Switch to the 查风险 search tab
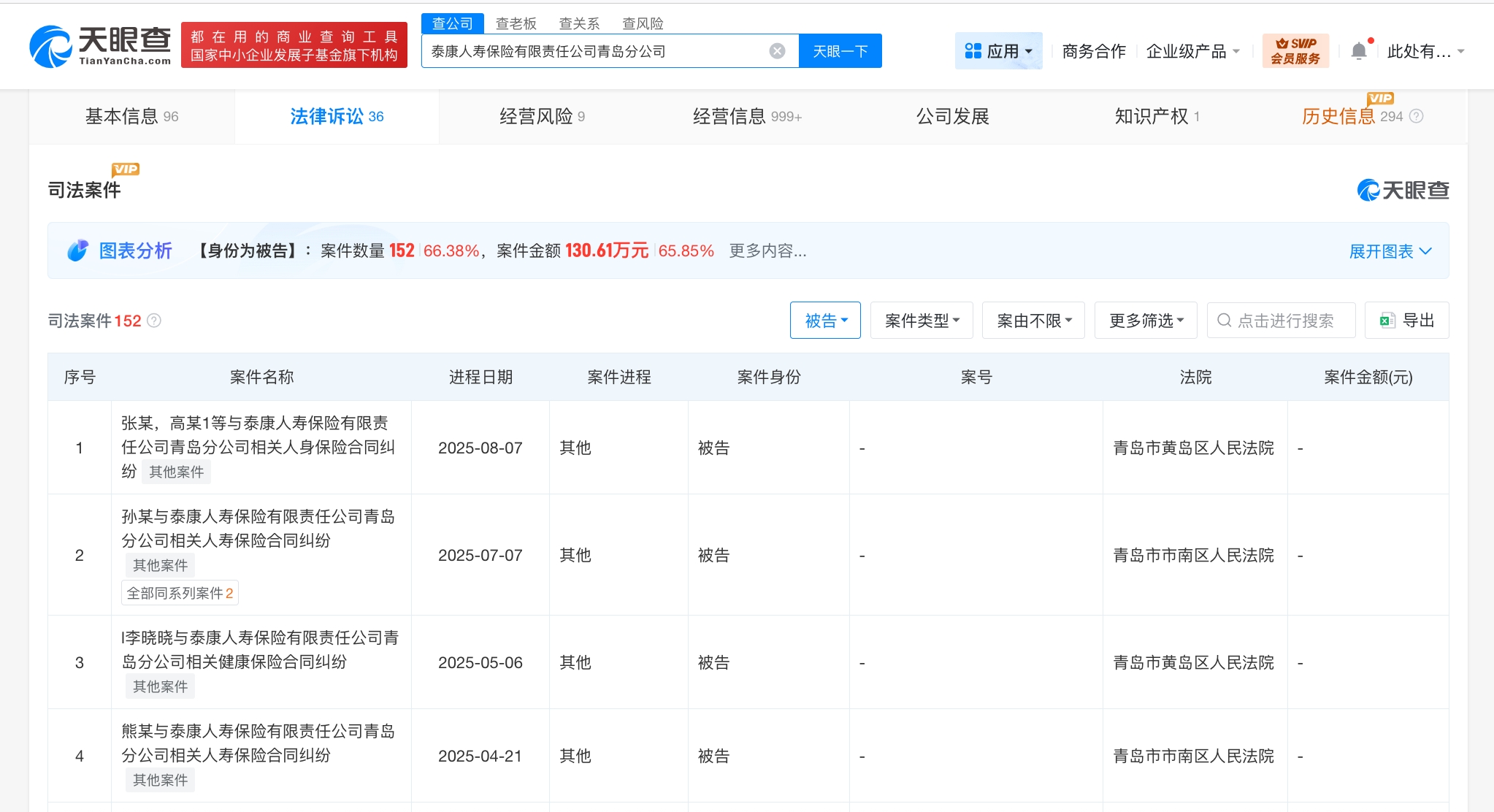 (643, 23)
